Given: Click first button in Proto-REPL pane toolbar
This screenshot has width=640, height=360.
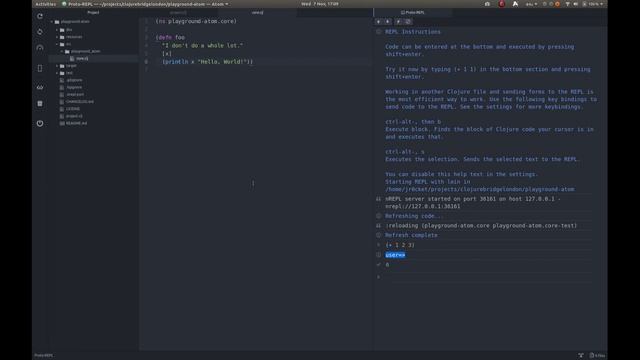Looking at the screenshot, I should (x=378, y=22).
